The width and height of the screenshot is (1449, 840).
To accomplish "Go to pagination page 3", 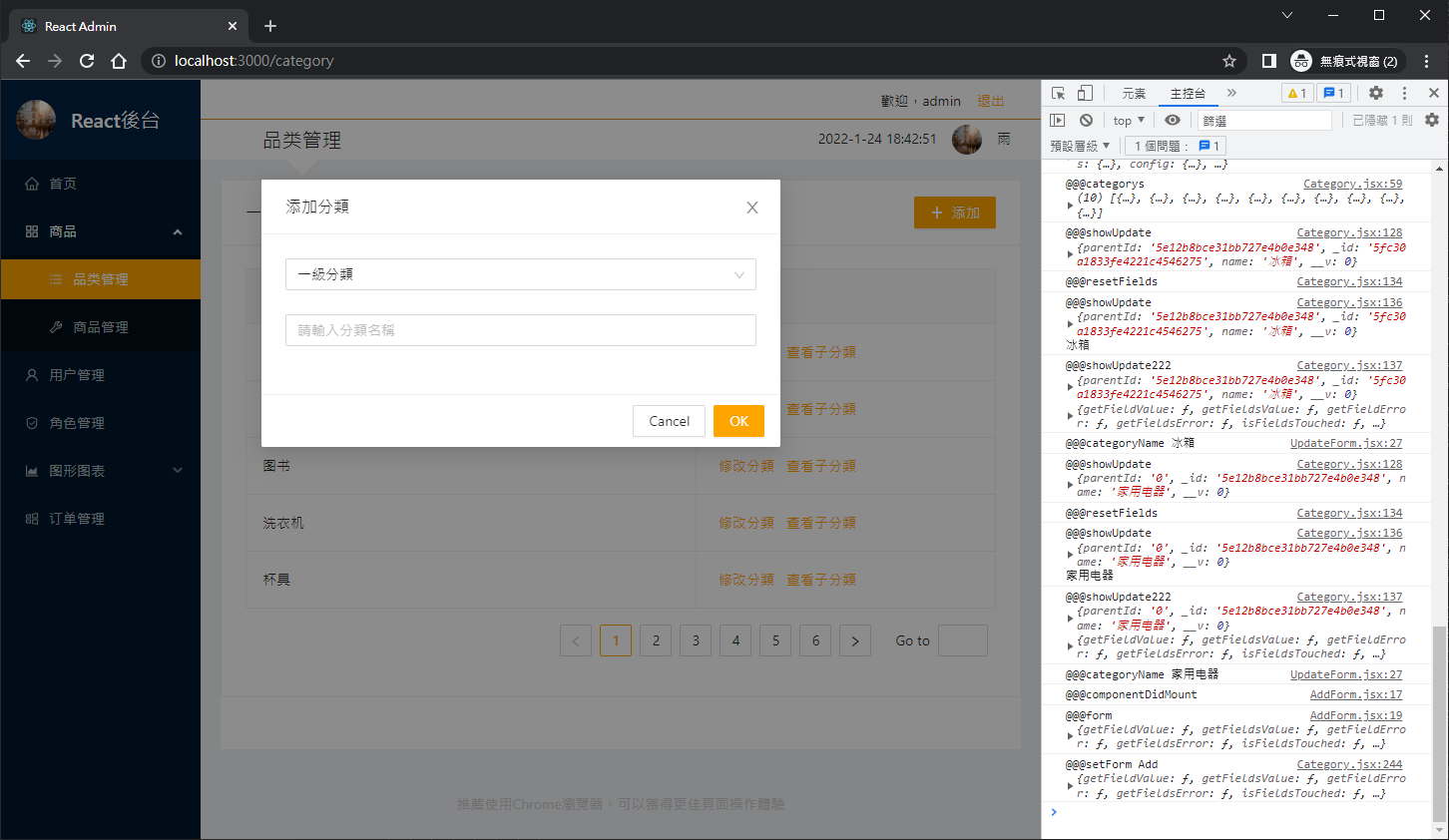I will pyautogui.click(x=696, y=640).
